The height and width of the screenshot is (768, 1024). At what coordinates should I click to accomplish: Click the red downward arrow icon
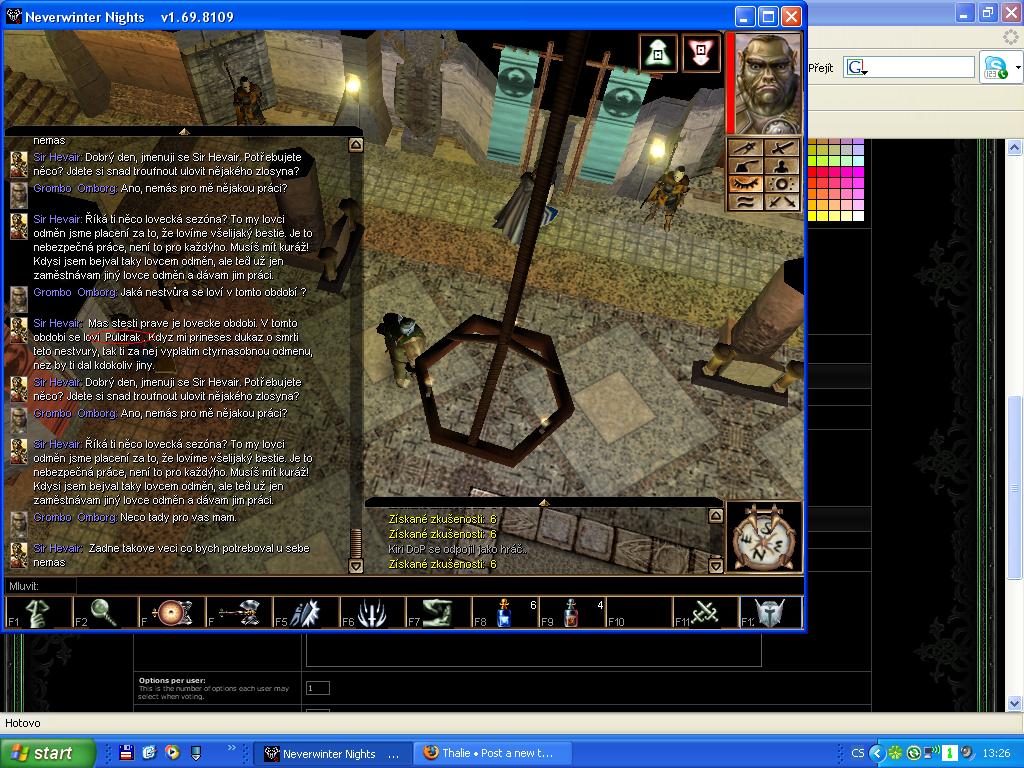point(702,54)
